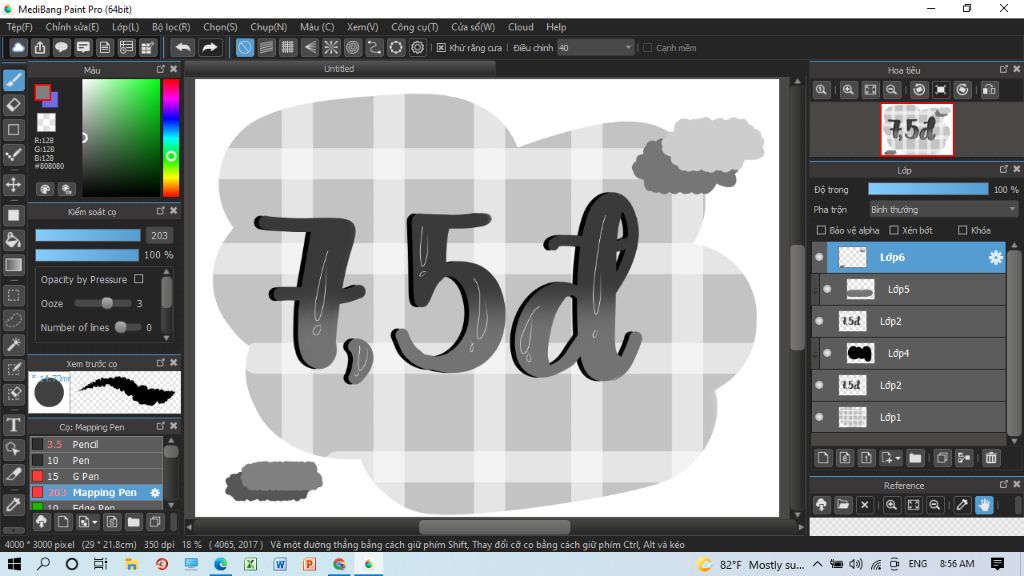Zoom out within the Navigator panel
1024x576 pixels.
point(891,90)
